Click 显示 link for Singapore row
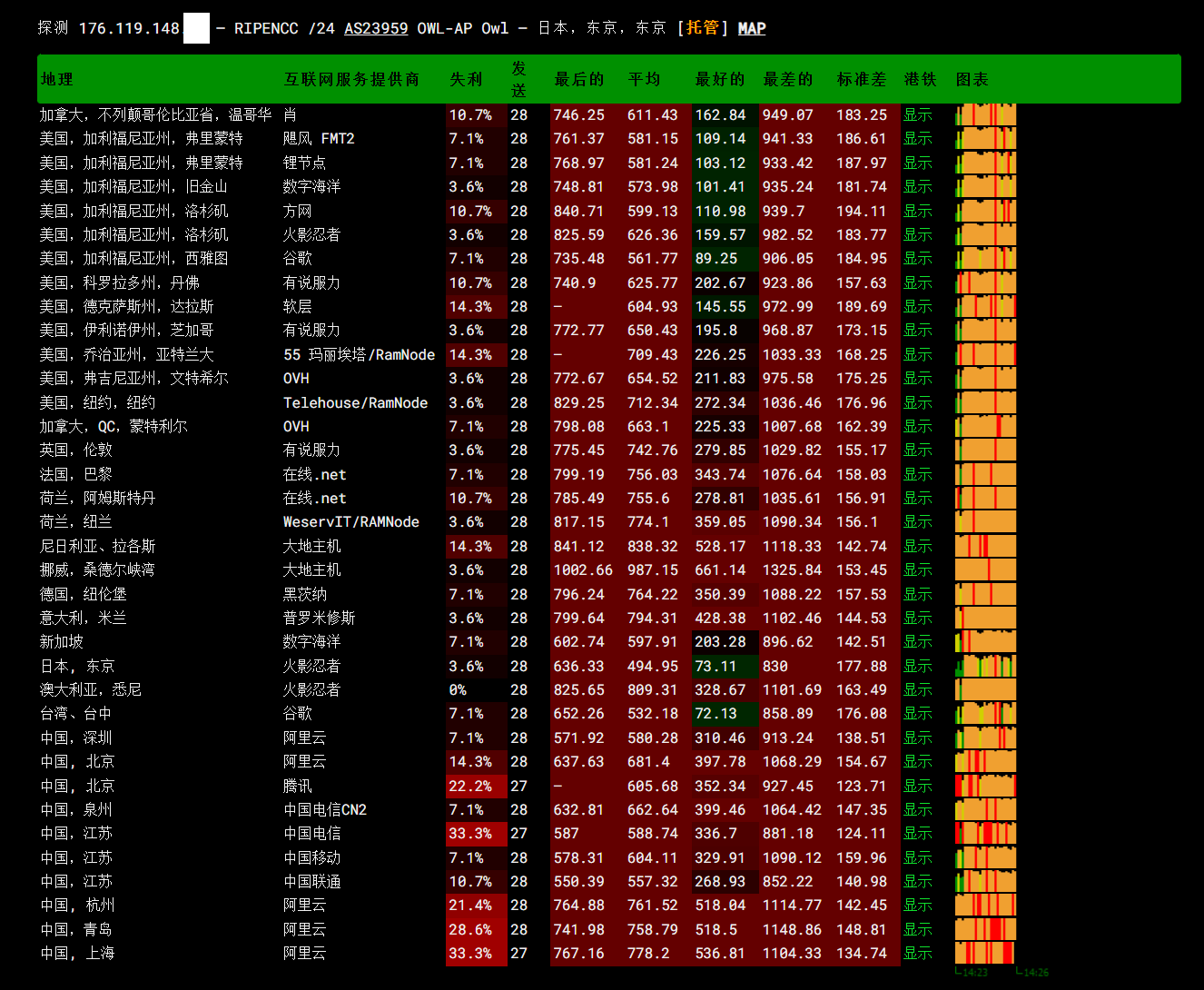This screenshot has width=1204, height=990. point(917,641)
